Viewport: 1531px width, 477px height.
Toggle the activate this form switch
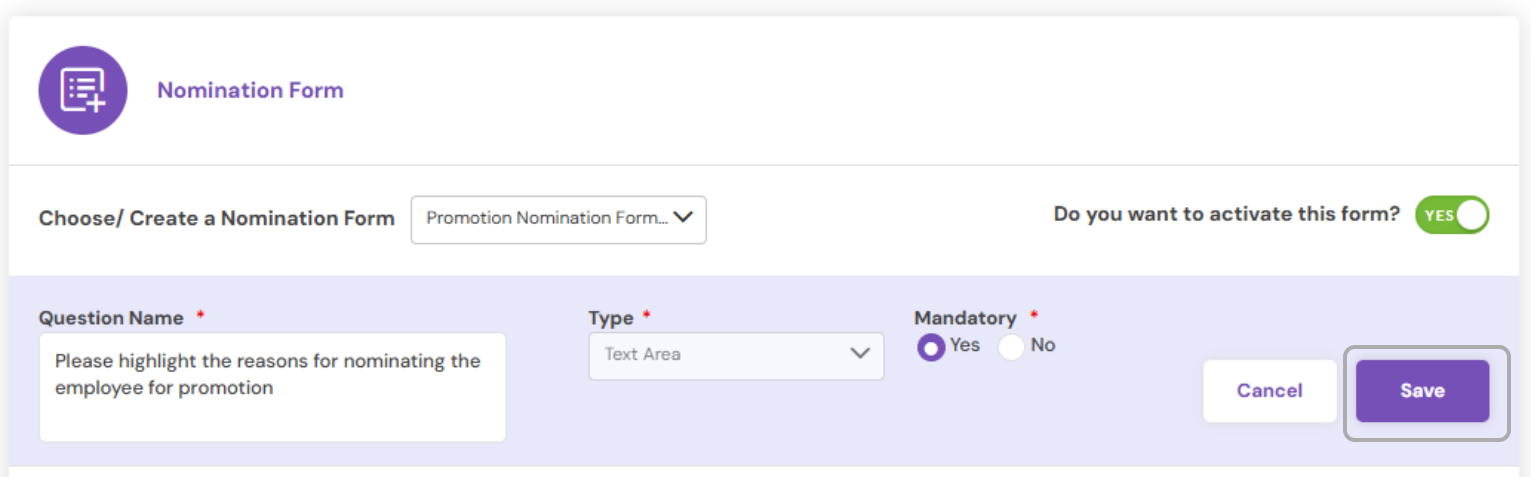(x=1451, y=215)
